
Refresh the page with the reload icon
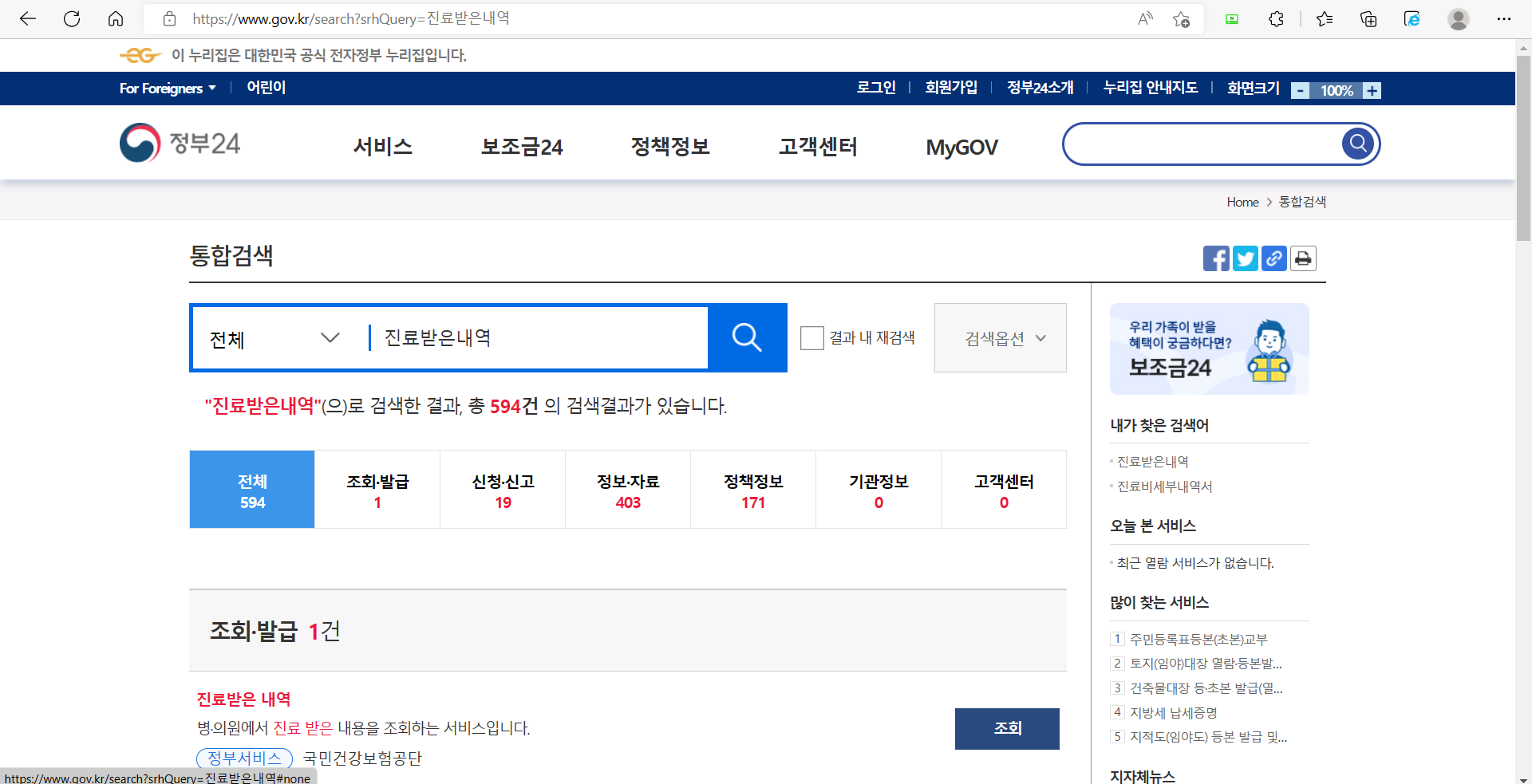click(72, 18)
